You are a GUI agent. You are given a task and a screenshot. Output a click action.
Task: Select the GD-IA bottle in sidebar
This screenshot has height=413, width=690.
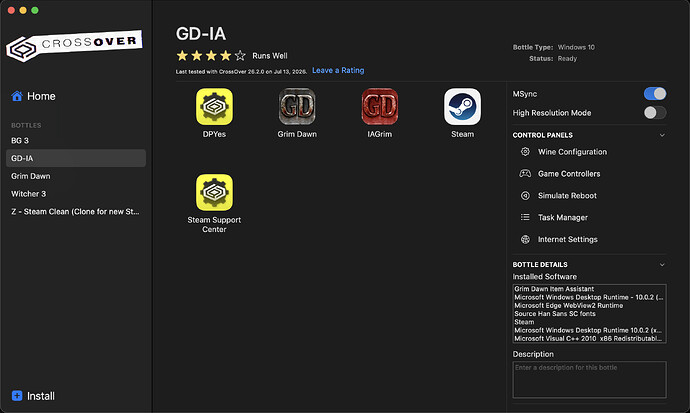76,158
